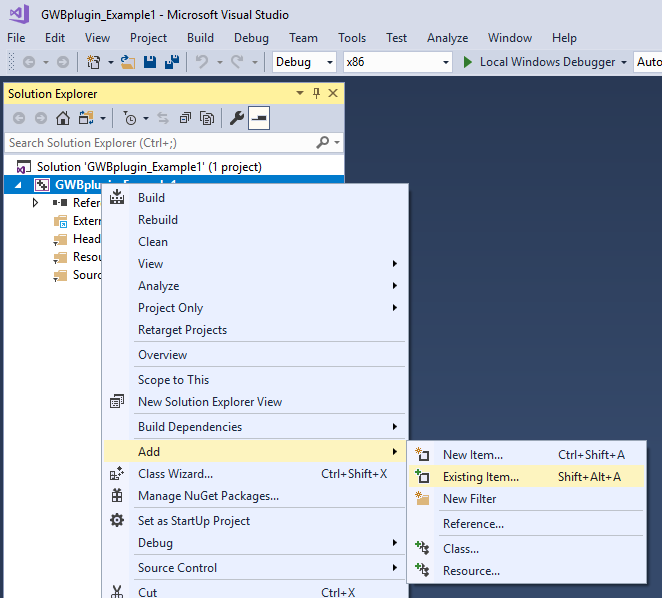Click the Undo toolbar icon
Image resolution: width=662 pixels, height=598 pixels.
(x=202, y=63)
